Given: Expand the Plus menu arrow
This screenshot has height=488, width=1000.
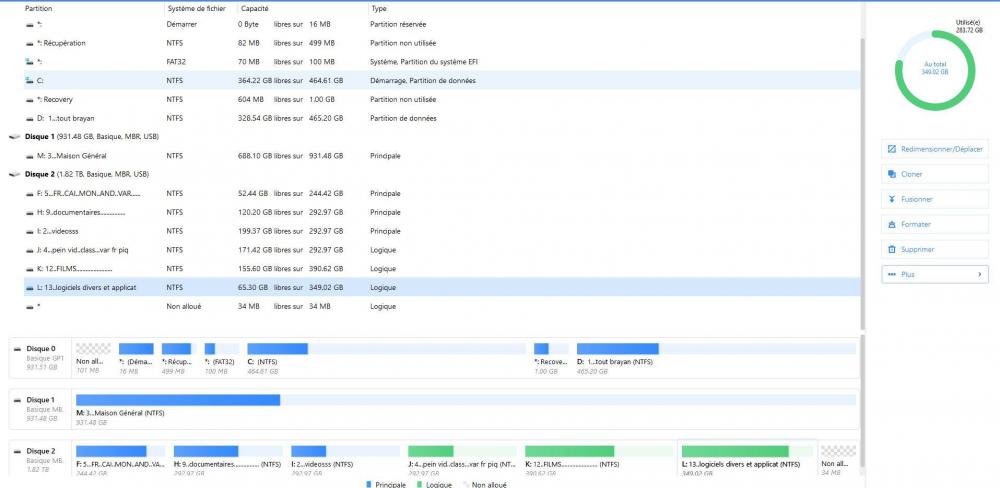Looking at the screenshot, I should 978,274.
